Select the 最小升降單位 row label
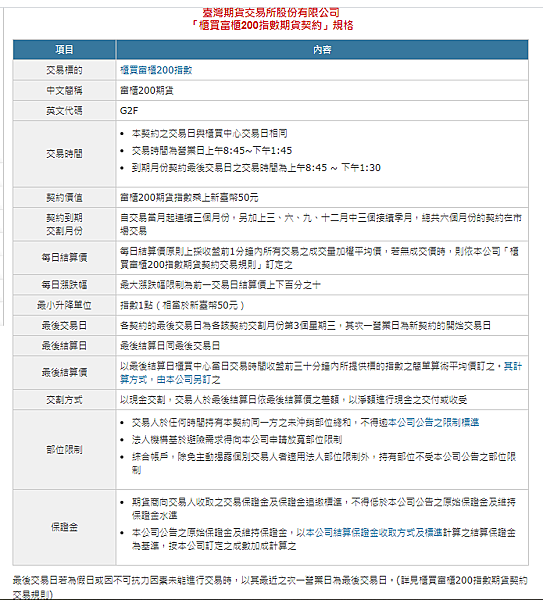 pyautogui.click(x=64, y=305)
